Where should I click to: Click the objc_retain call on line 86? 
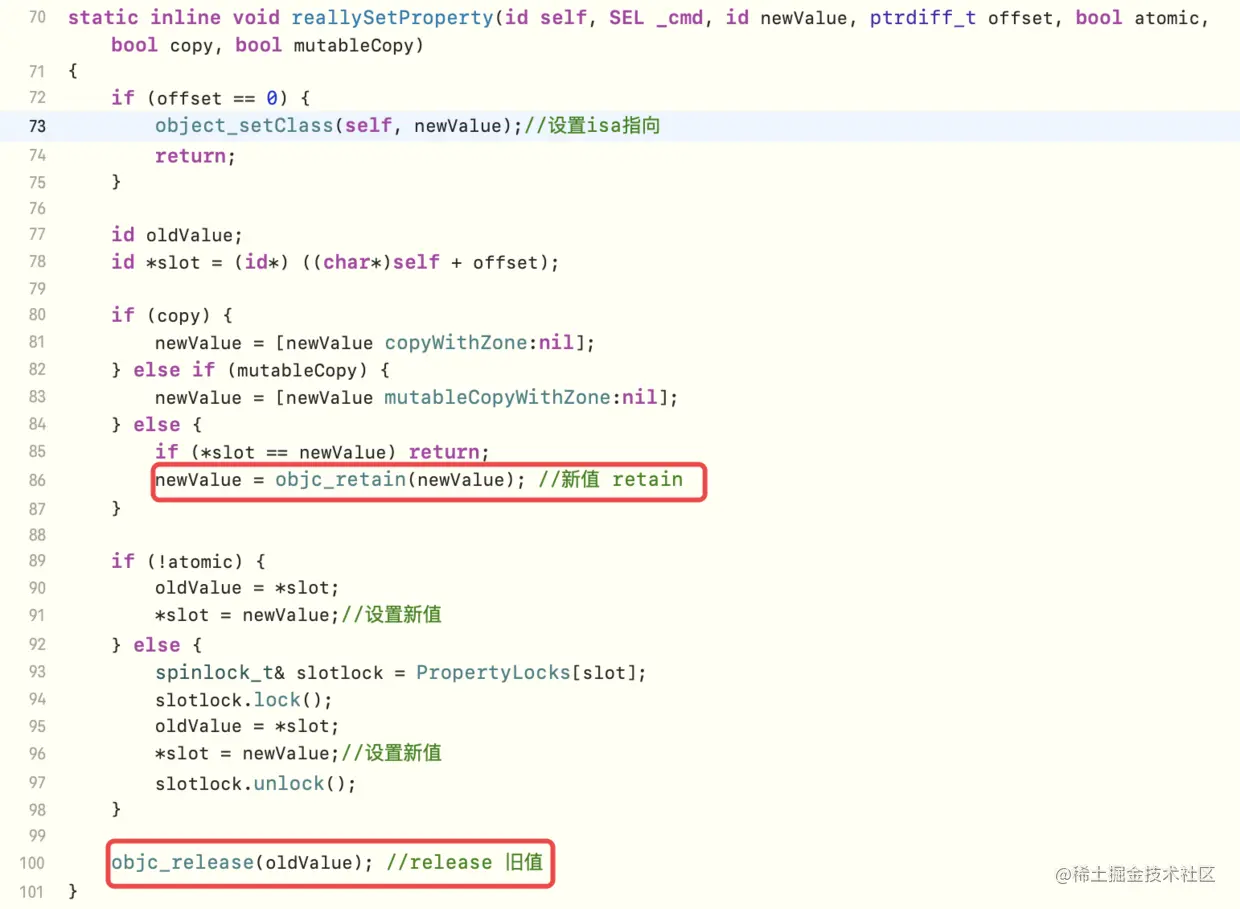(400, 480)
